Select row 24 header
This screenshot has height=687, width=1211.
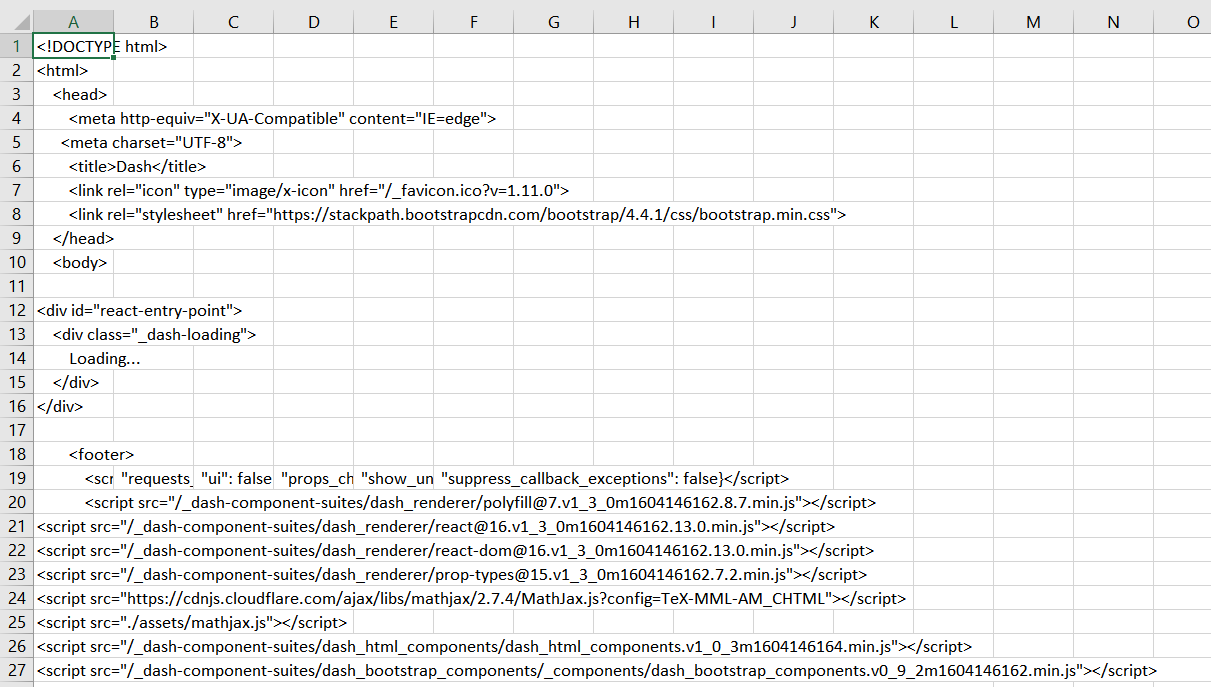click(x=17, y=598)
